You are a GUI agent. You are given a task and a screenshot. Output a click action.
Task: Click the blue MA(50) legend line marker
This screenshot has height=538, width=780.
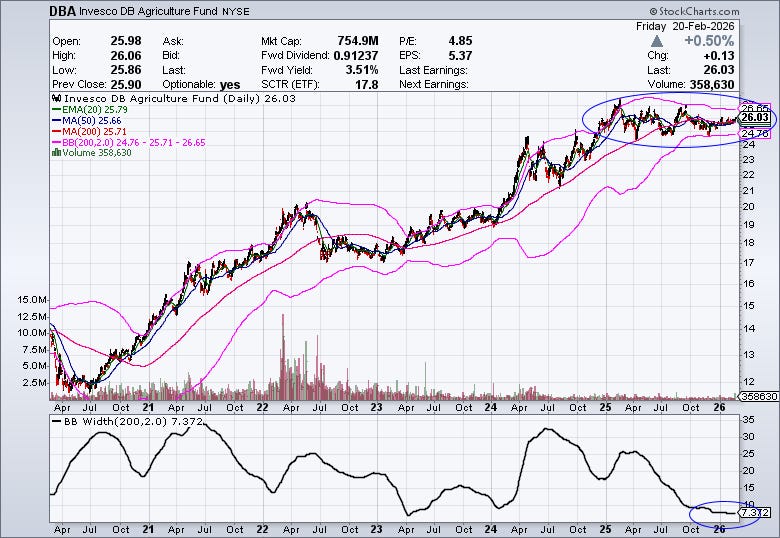56,120
